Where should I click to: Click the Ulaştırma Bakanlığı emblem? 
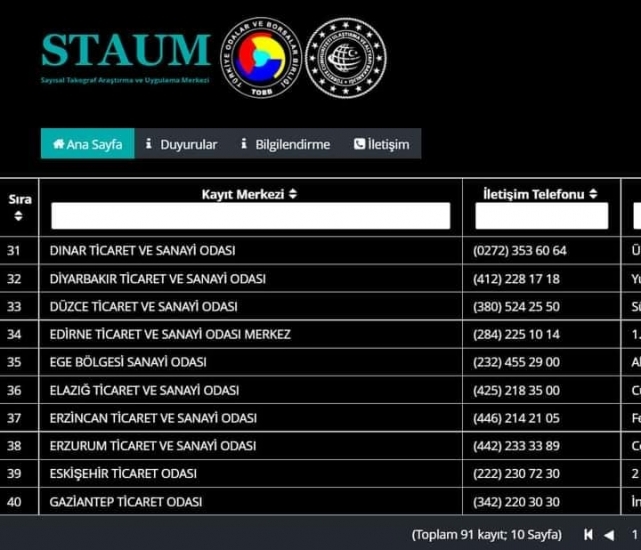[346, 58]
